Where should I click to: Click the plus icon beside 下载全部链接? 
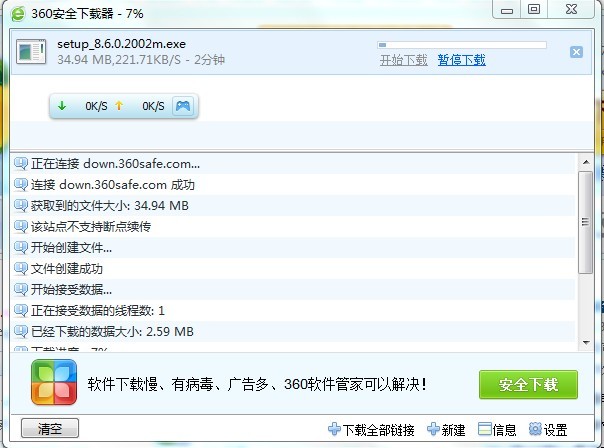click(334, 429)
